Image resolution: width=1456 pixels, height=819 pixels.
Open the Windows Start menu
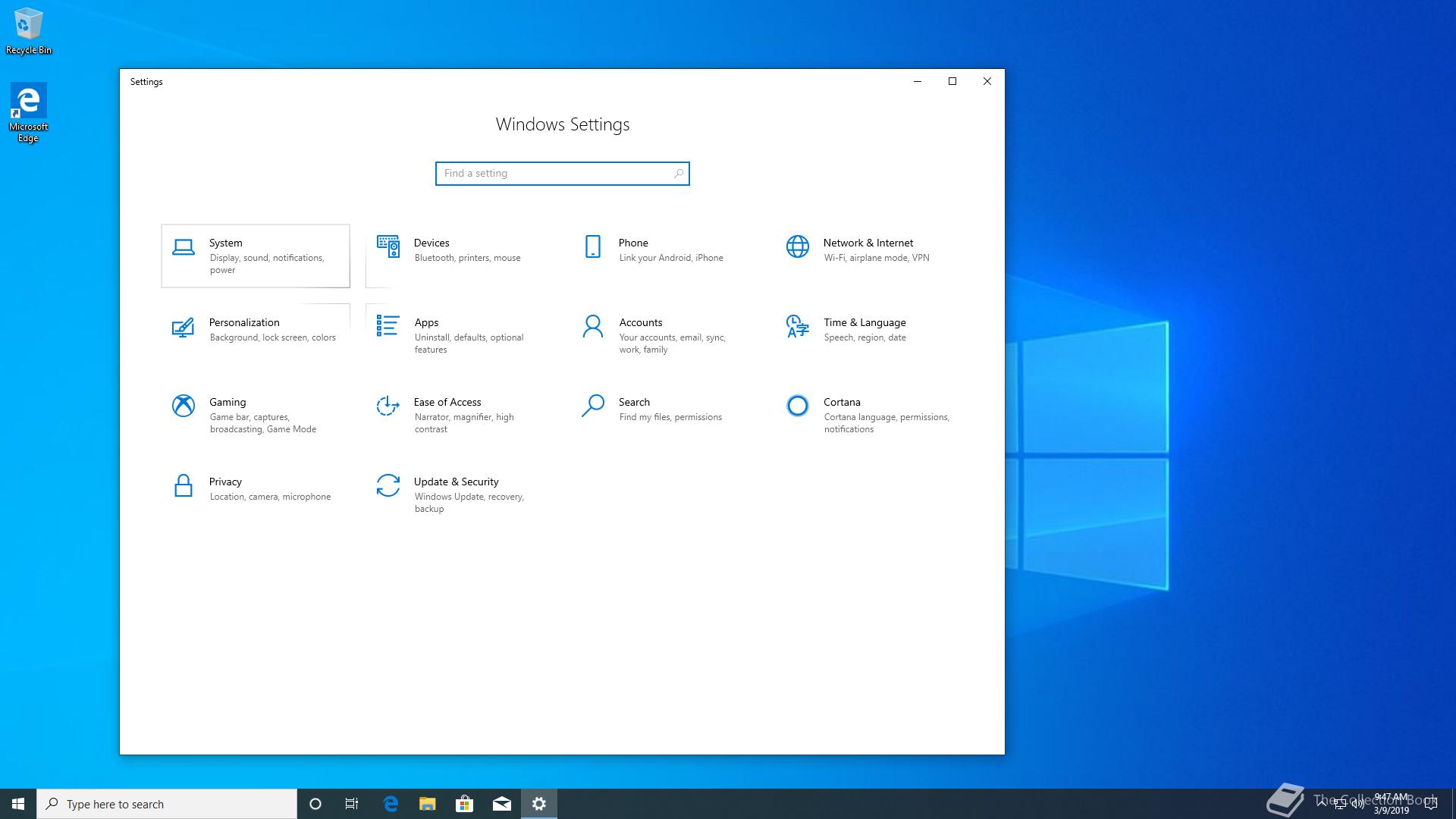(x=18, y=804)
